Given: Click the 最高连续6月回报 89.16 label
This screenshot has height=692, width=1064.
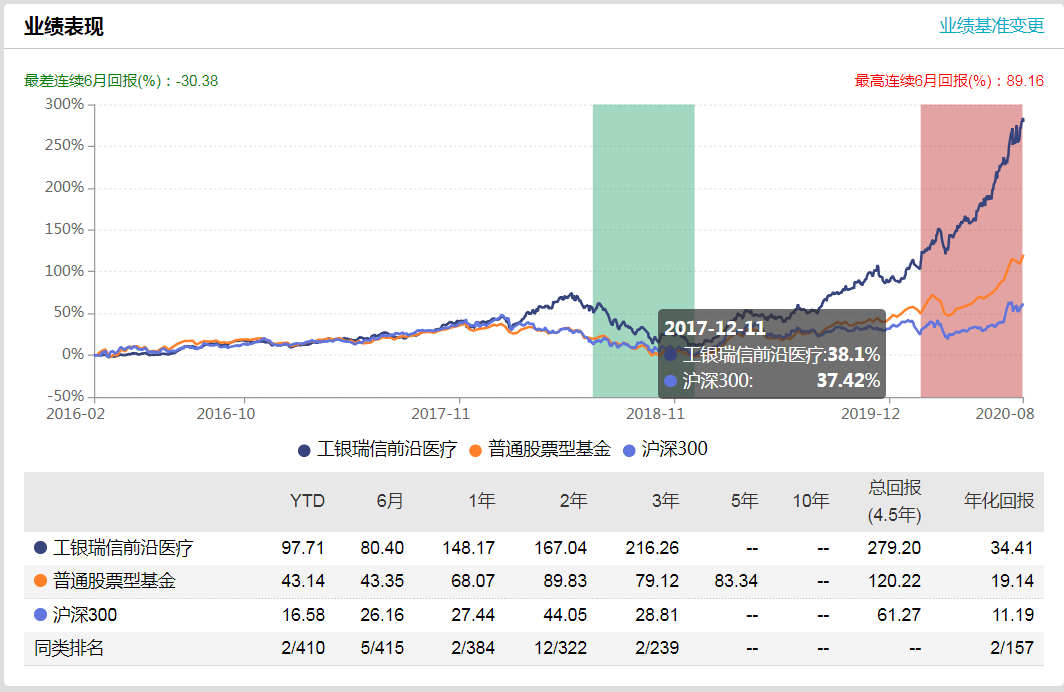Looking at the screenshot, I should [949, 81].
